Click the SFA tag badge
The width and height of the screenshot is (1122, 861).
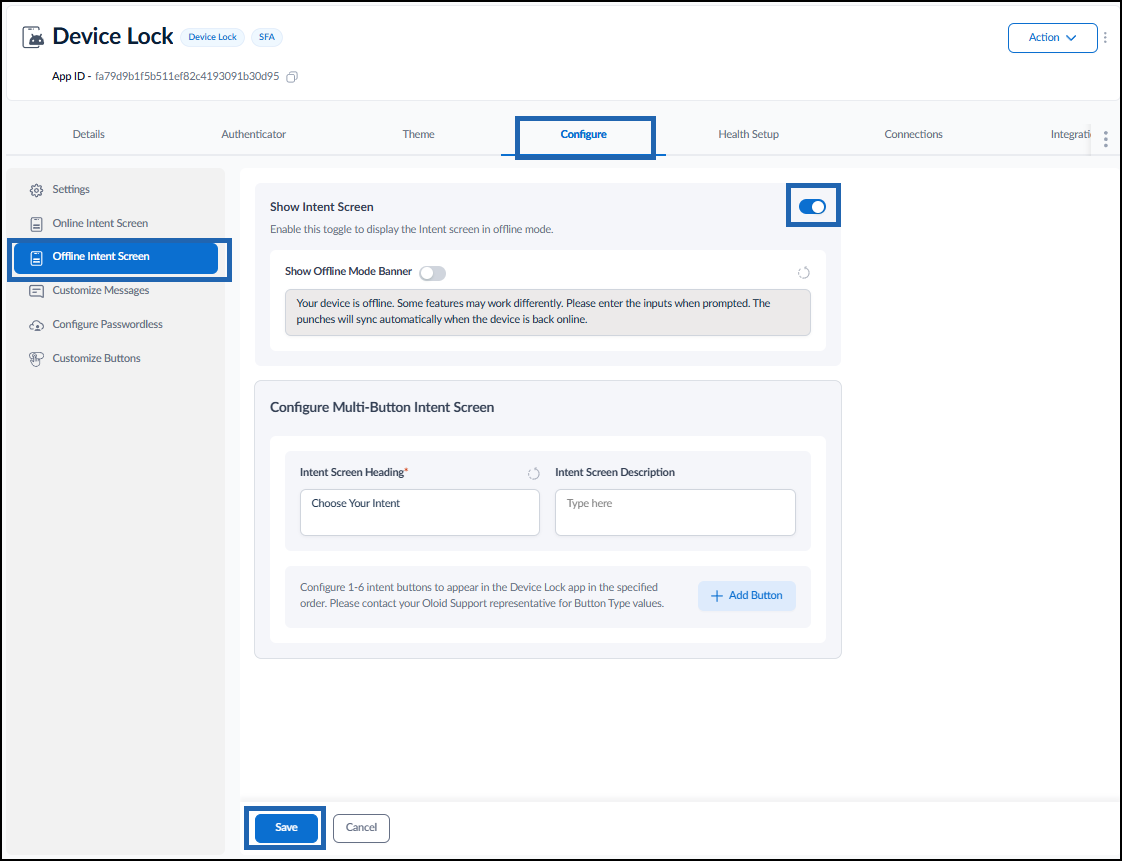266,37
